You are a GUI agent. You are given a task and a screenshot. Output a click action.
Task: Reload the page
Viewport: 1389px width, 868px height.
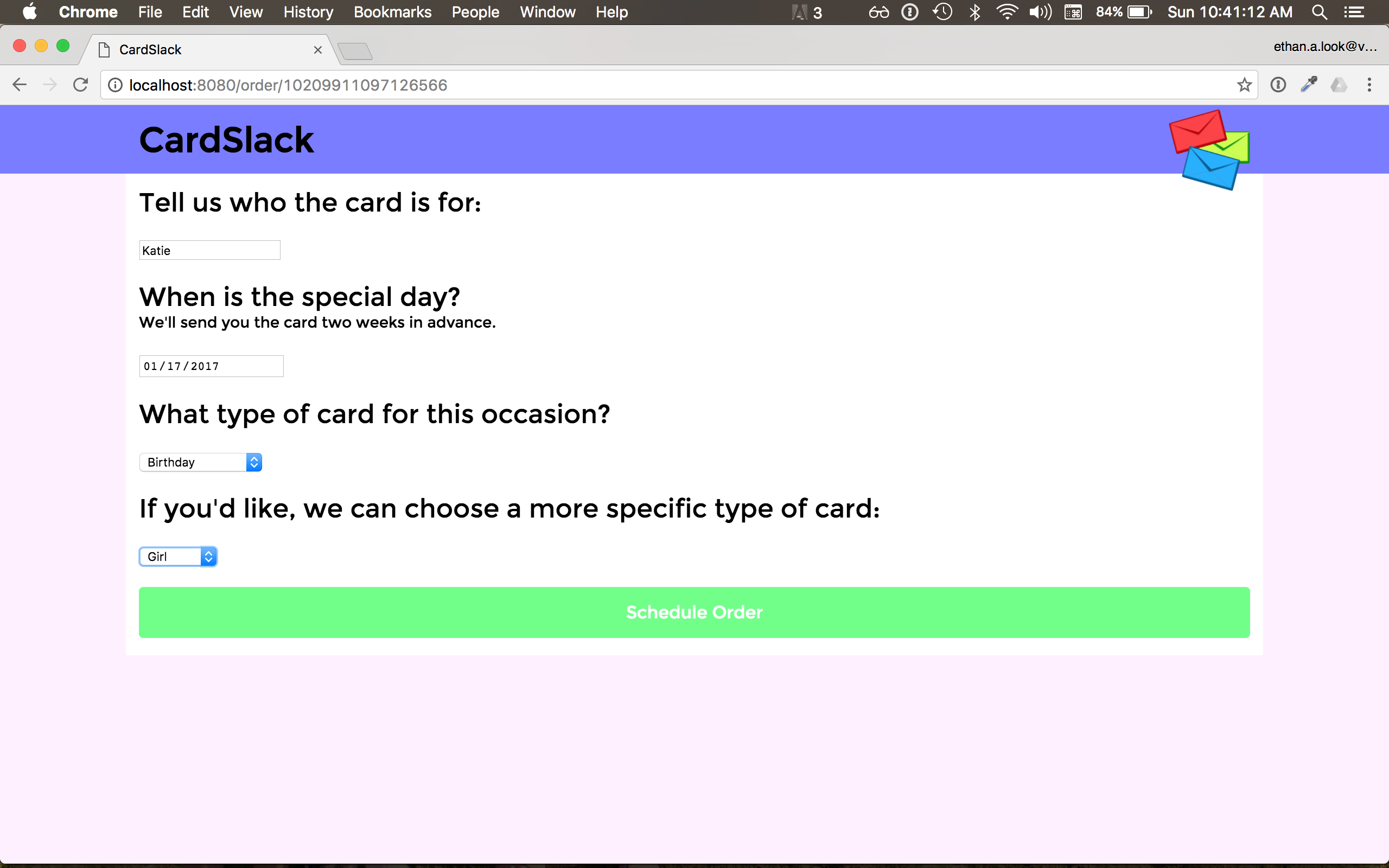(x=80, y=85)
